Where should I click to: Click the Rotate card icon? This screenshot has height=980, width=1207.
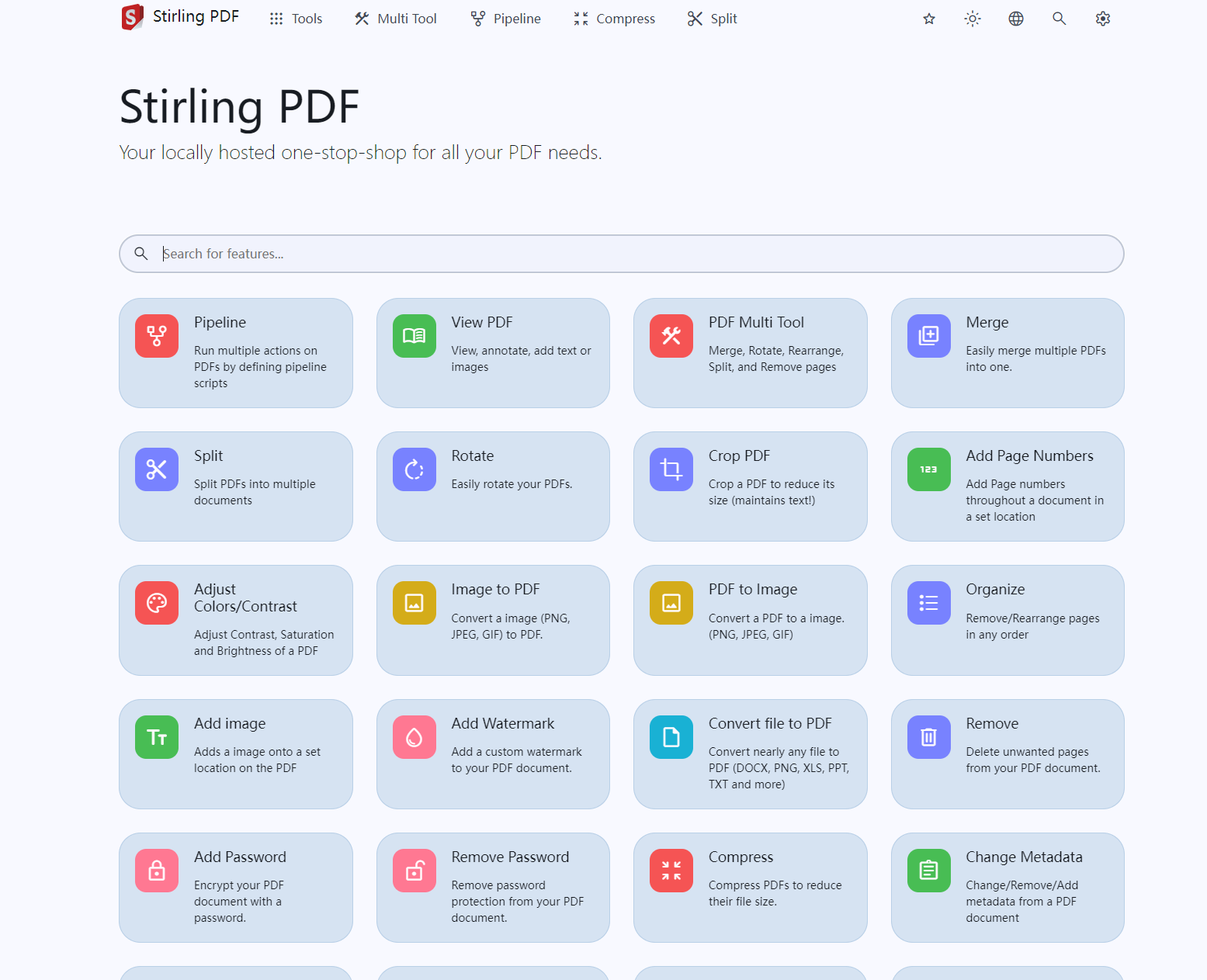pyautogui.click(x=414, y=469)
